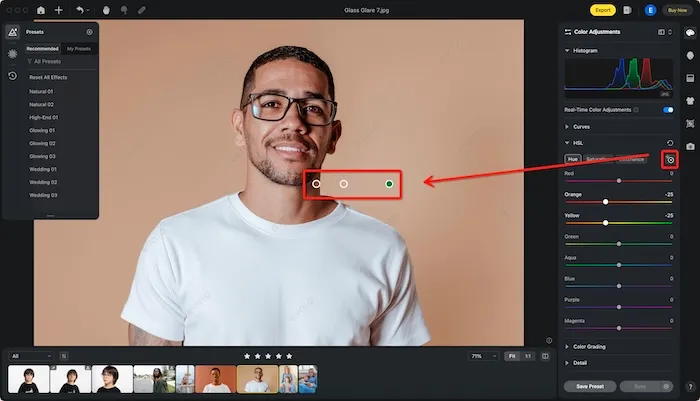Image resolution: width=700 pixels, height=401 pixels.
Task: Click the Buy Now button
Action: 677,10
